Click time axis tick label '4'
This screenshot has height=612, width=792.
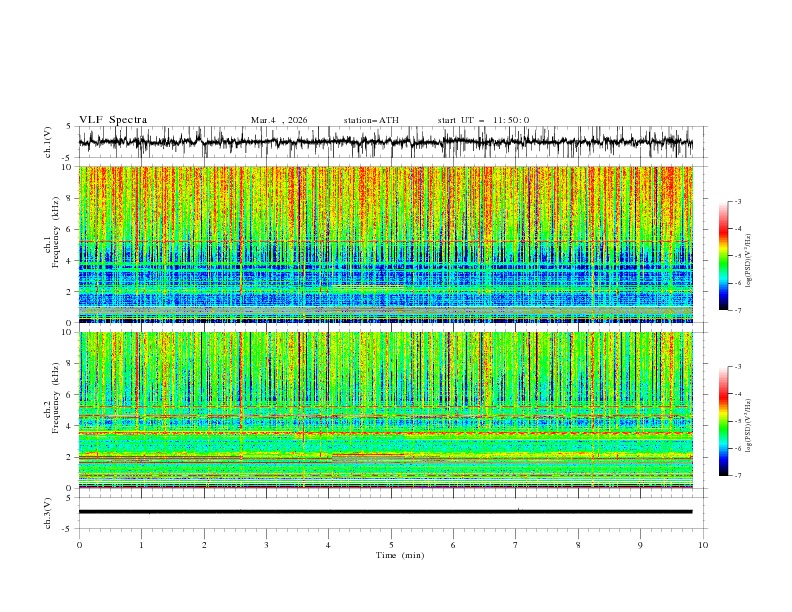(328, 545)
